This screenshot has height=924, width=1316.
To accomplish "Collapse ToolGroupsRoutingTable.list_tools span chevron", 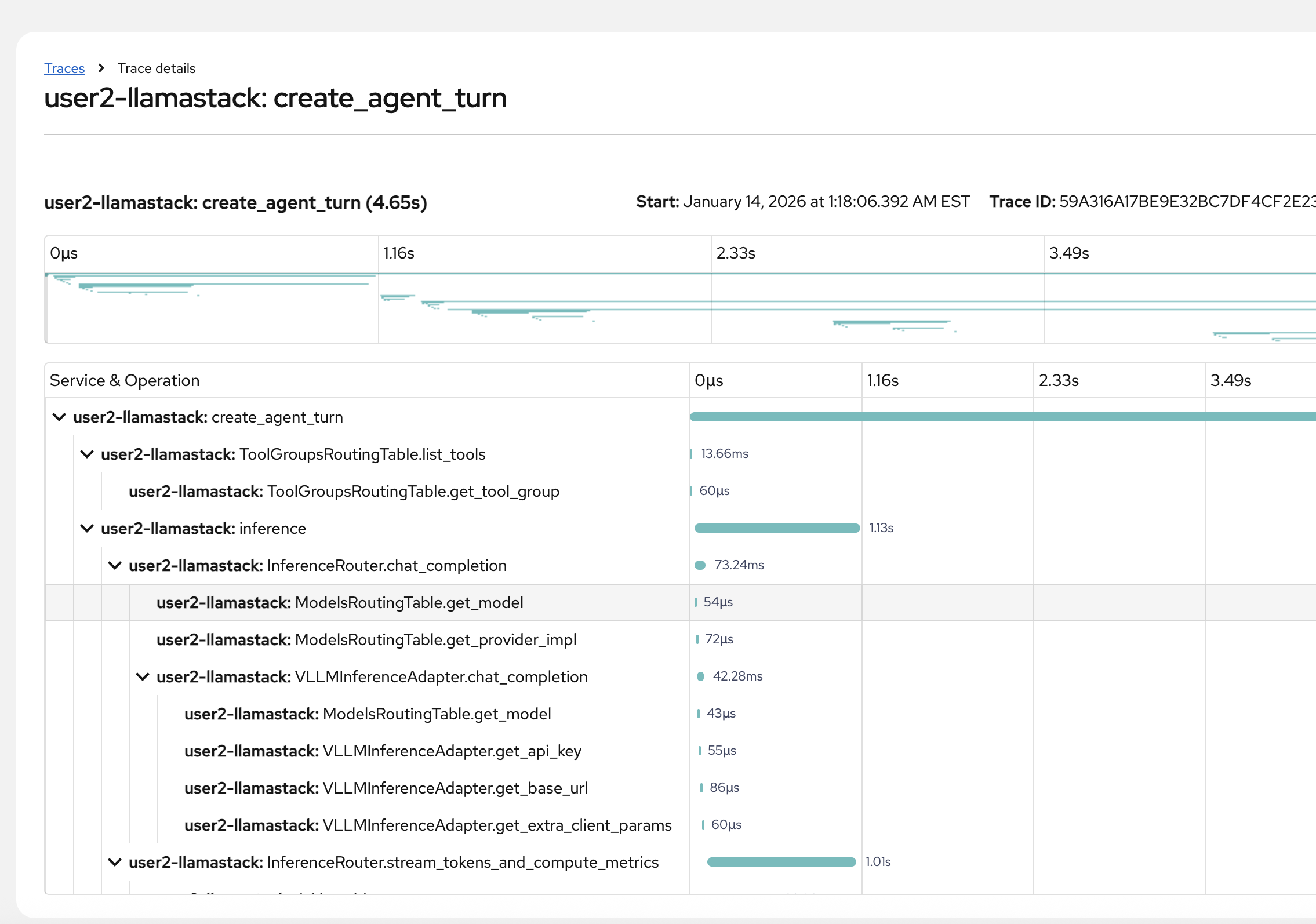I will click(x=87, y=454).
